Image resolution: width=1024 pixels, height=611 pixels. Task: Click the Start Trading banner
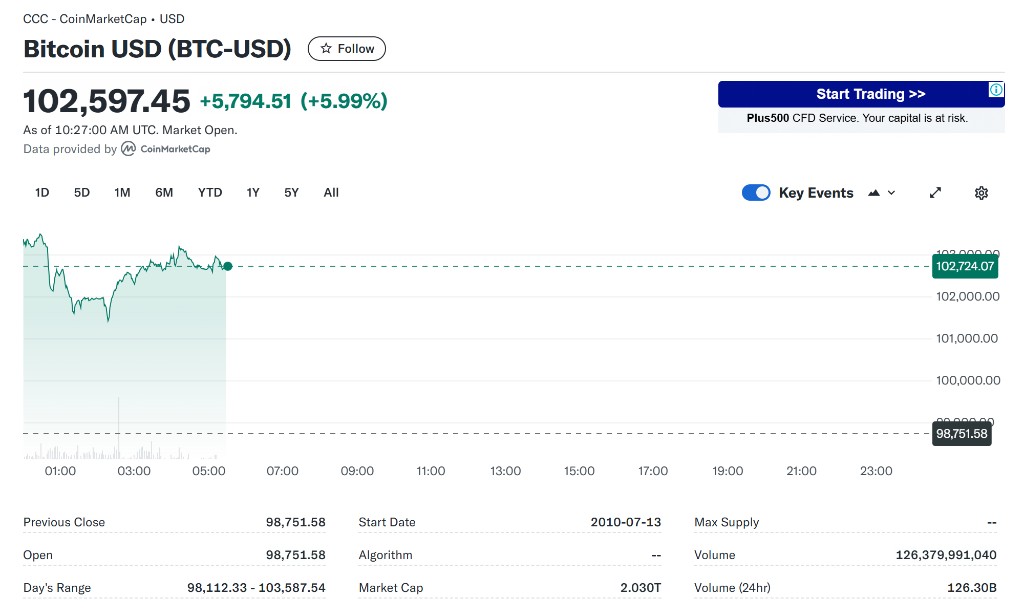[x=861, y=94]
